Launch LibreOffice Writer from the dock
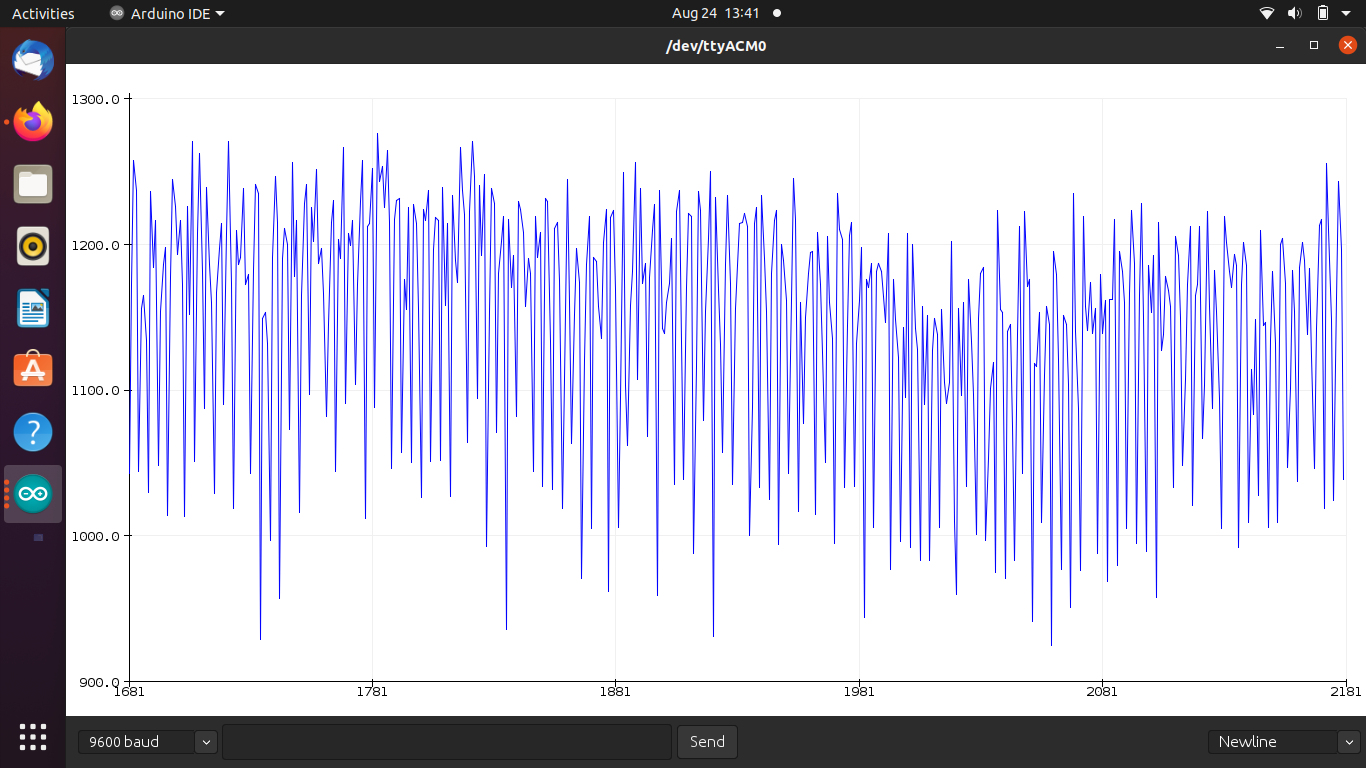This screenshot has height=768, width=1366. pos(33,308)
